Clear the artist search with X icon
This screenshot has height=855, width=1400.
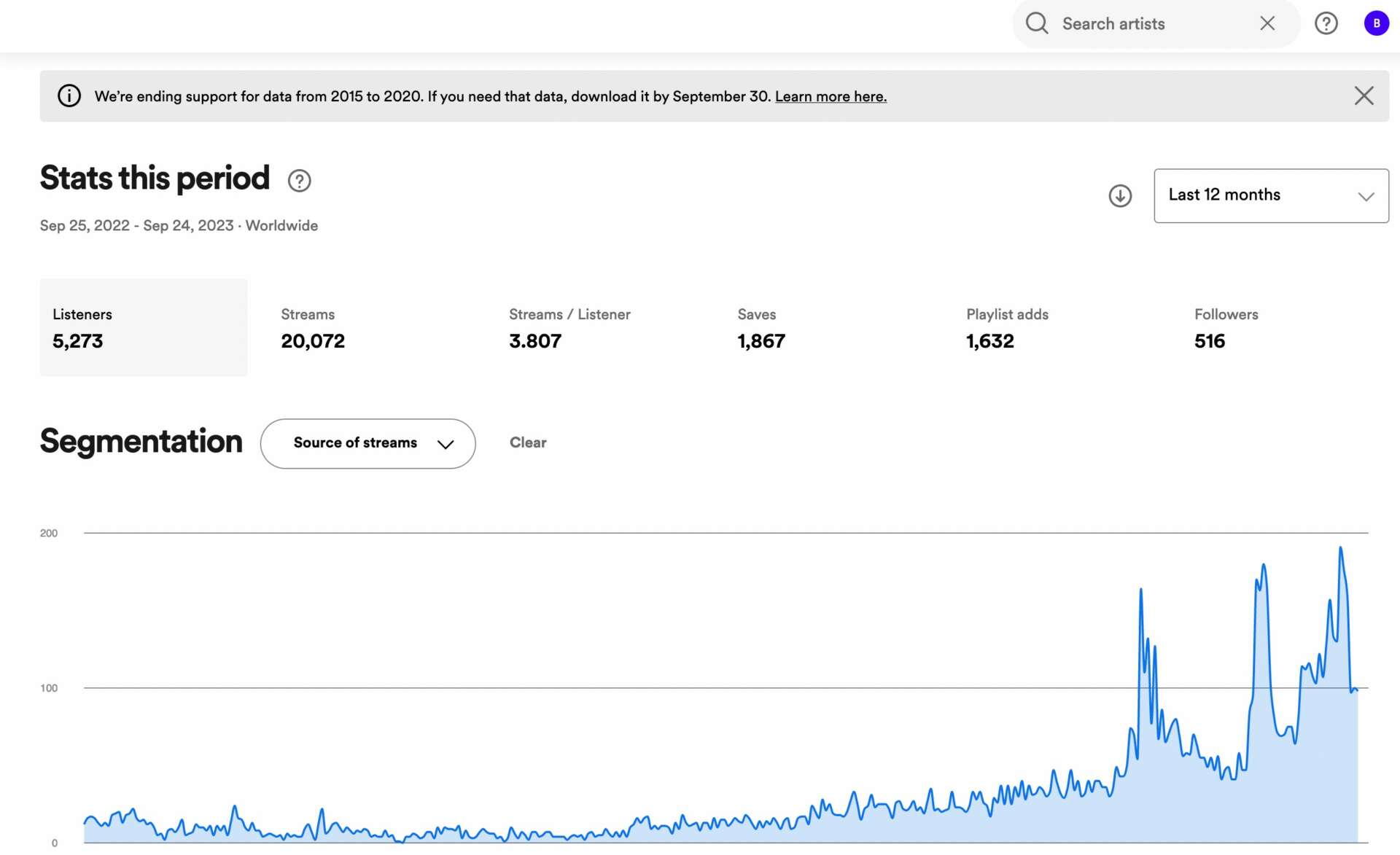[1267, 23]
